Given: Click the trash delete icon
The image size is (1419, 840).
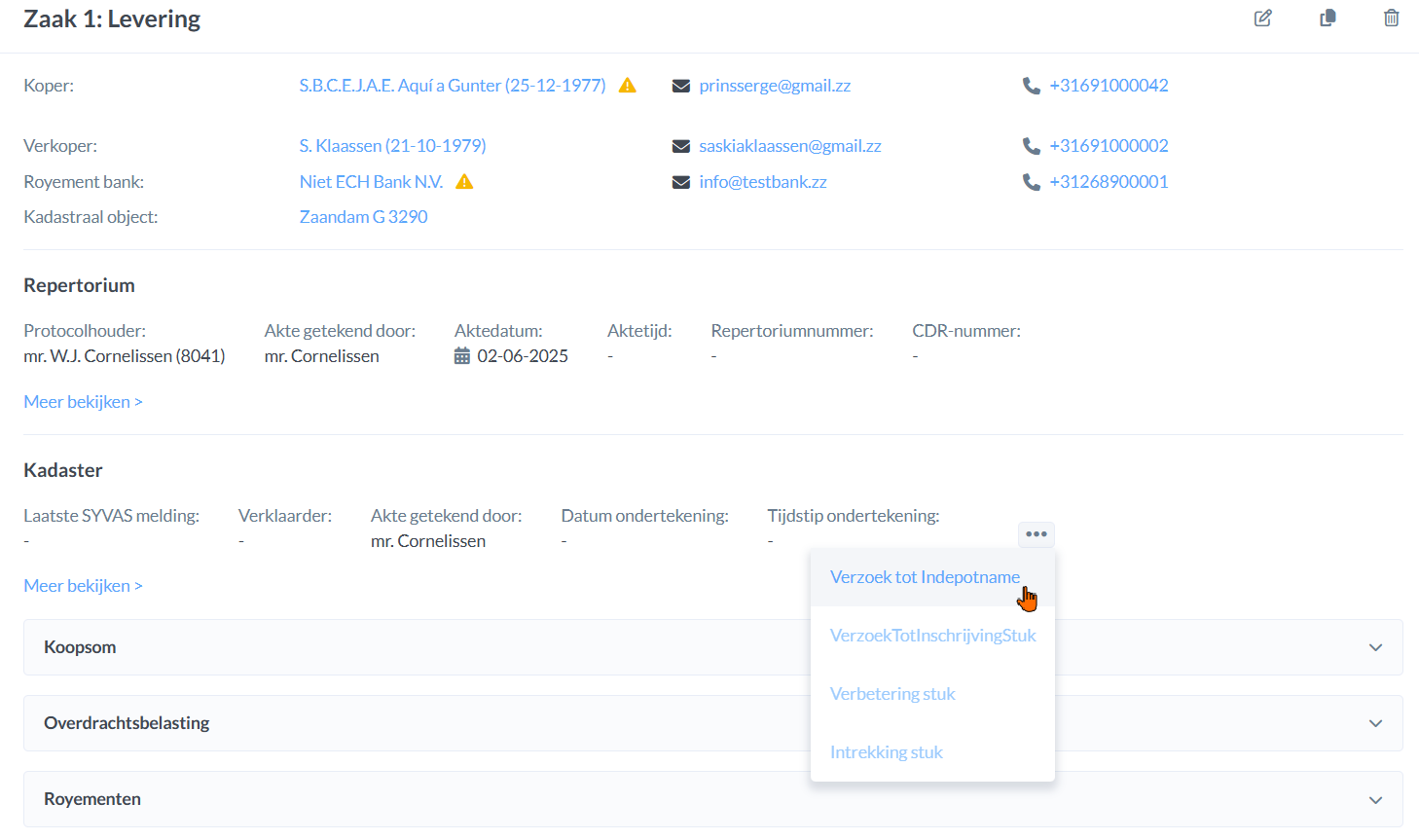Looking at the screenshot, I should (1391, 18).
